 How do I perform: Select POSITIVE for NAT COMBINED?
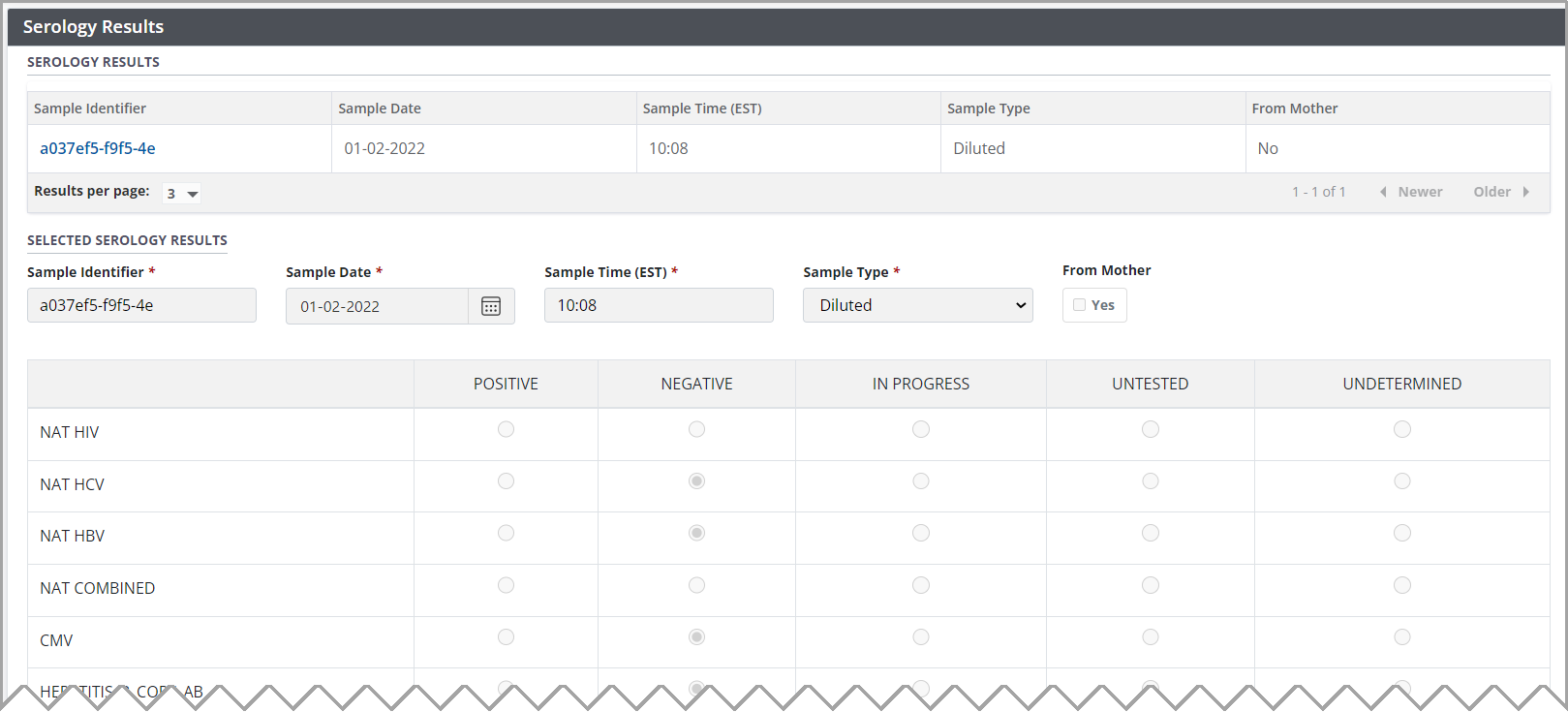click(x=506, y=585)
